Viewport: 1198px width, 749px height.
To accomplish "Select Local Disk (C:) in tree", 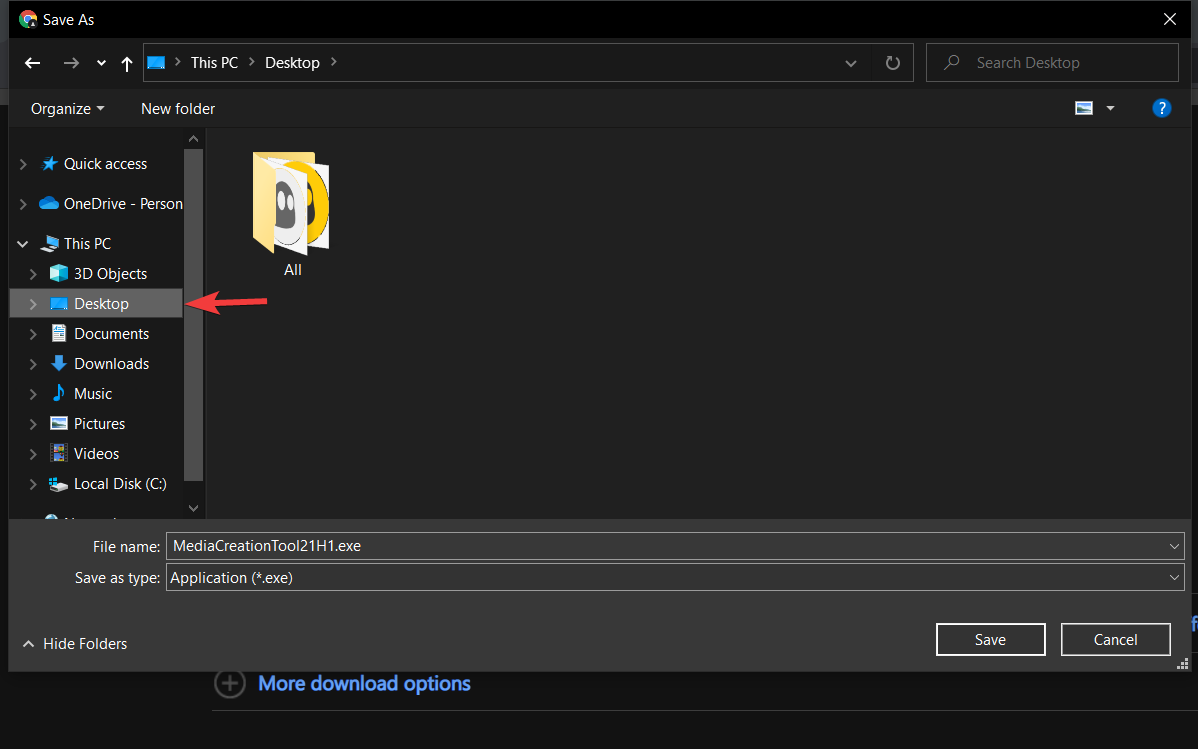I will [x=120, y=484].
